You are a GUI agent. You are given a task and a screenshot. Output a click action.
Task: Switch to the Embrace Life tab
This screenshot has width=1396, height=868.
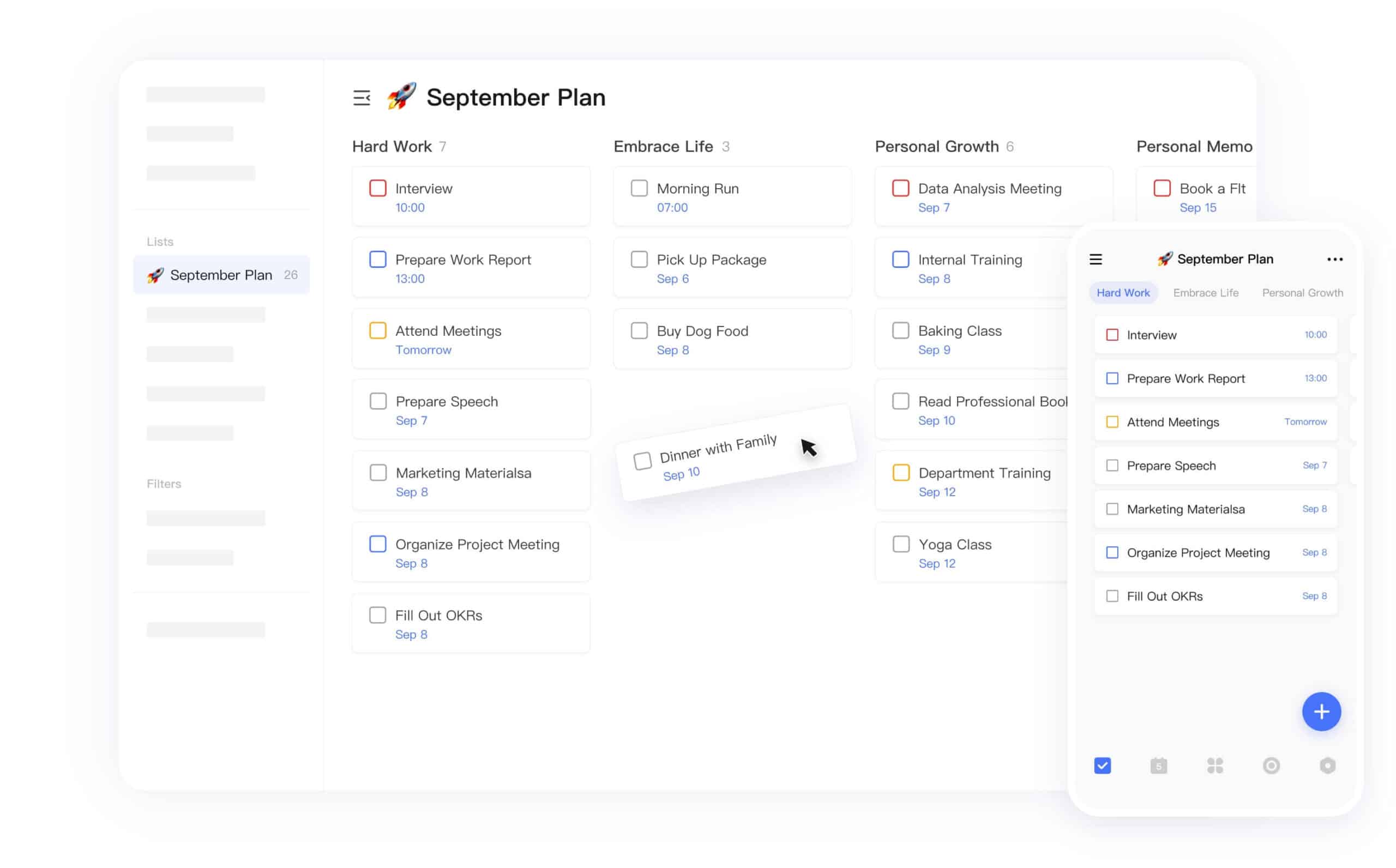[1206, 293]
